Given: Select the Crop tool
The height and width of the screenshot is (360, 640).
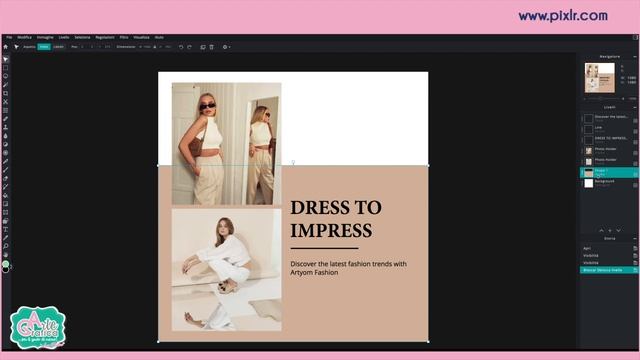Looking at the screenshot, I should click(x=5, y=93).
